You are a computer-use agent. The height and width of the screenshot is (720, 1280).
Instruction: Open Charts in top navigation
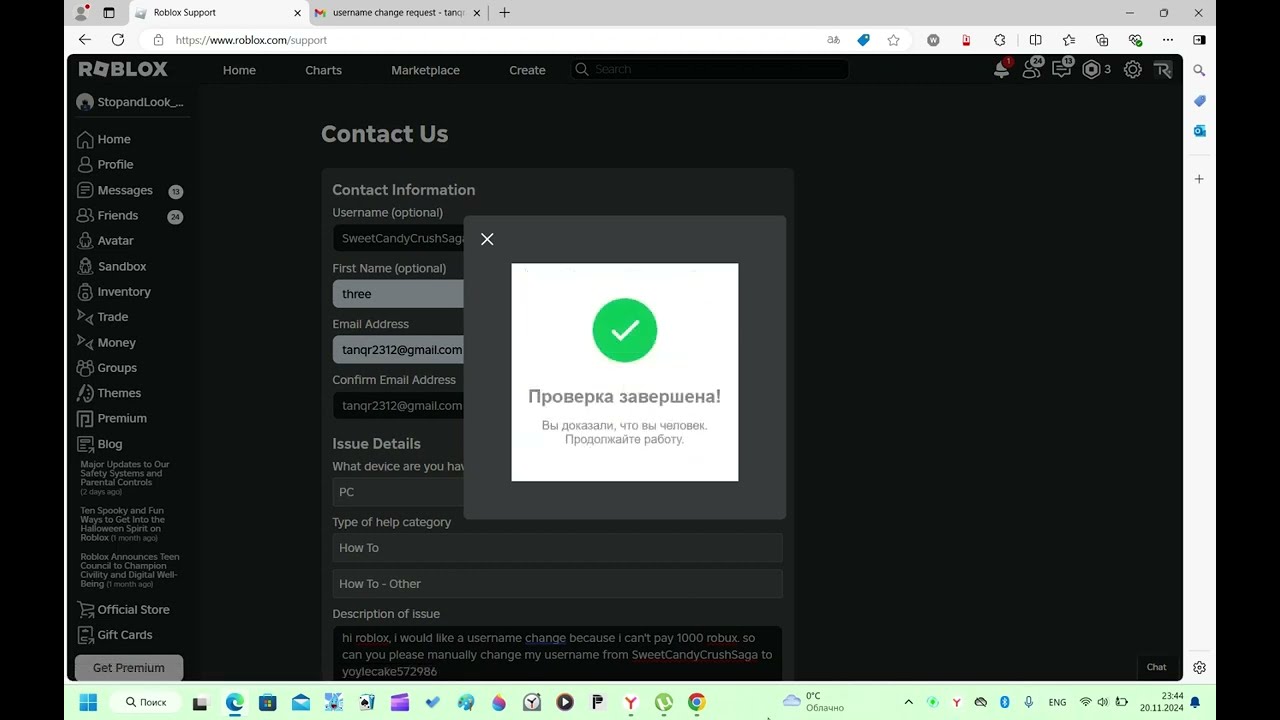click(323, 70)
